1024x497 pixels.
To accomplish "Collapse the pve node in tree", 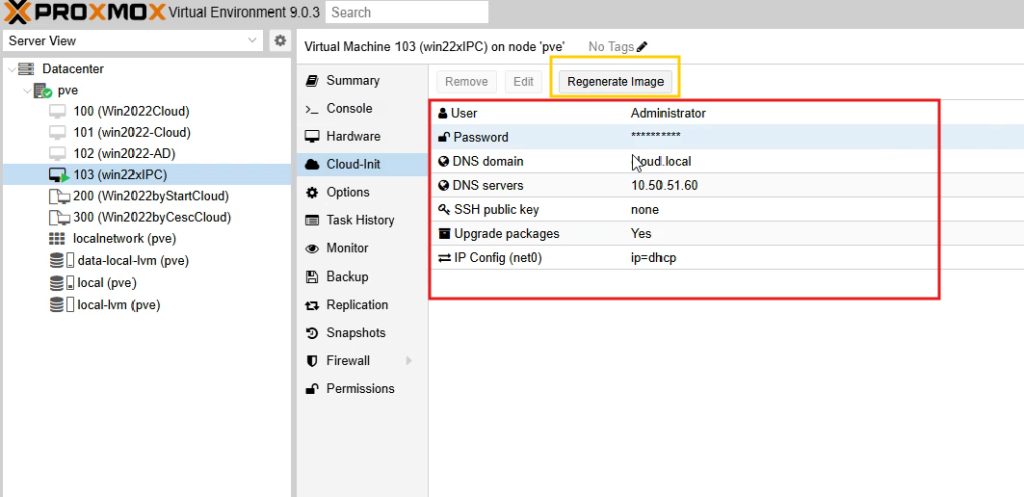I will click(x=25, y=90).
